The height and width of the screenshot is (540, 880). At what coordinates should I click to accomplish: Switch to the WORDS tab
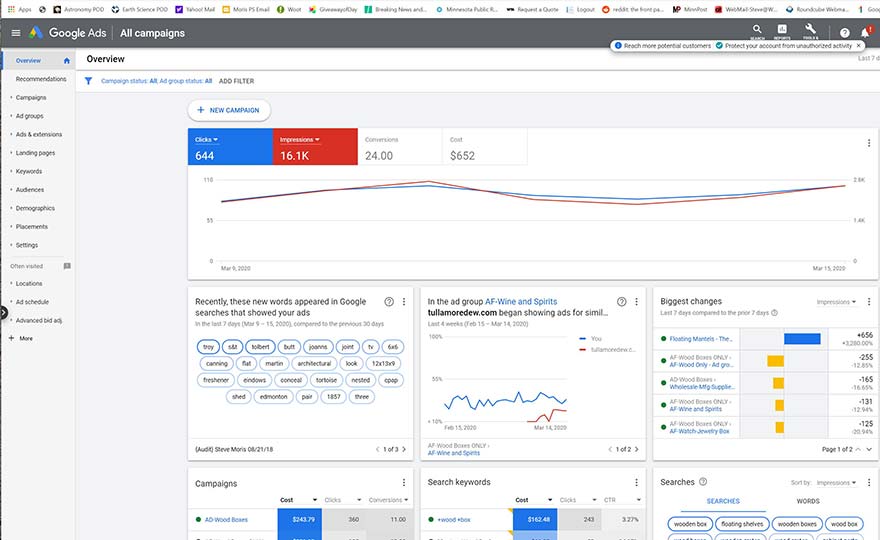[807, 501]
